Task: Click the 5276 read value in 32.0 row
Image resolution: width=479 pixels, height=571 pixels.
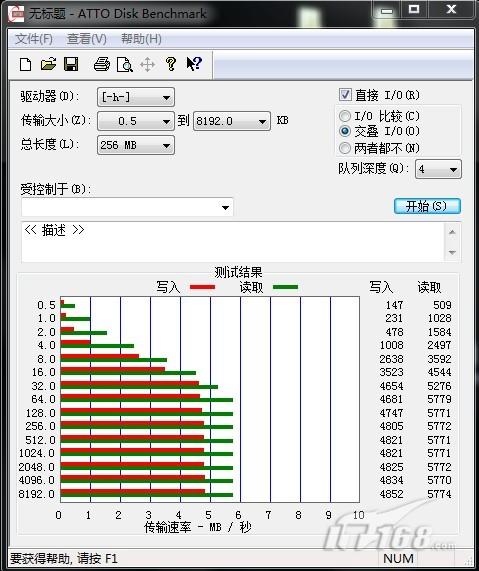Action: [439, 386]
